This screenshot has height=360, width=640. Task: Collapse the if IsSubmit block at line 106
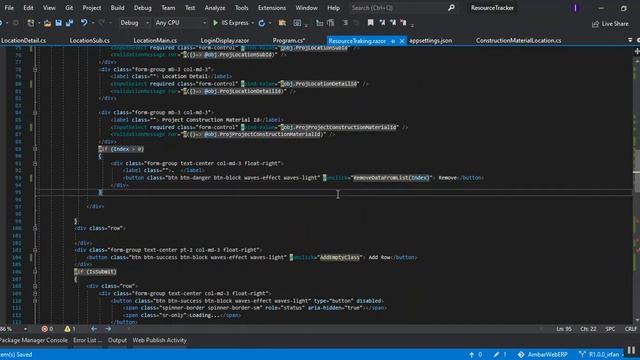pyautogui.click(x=35, y=271)
